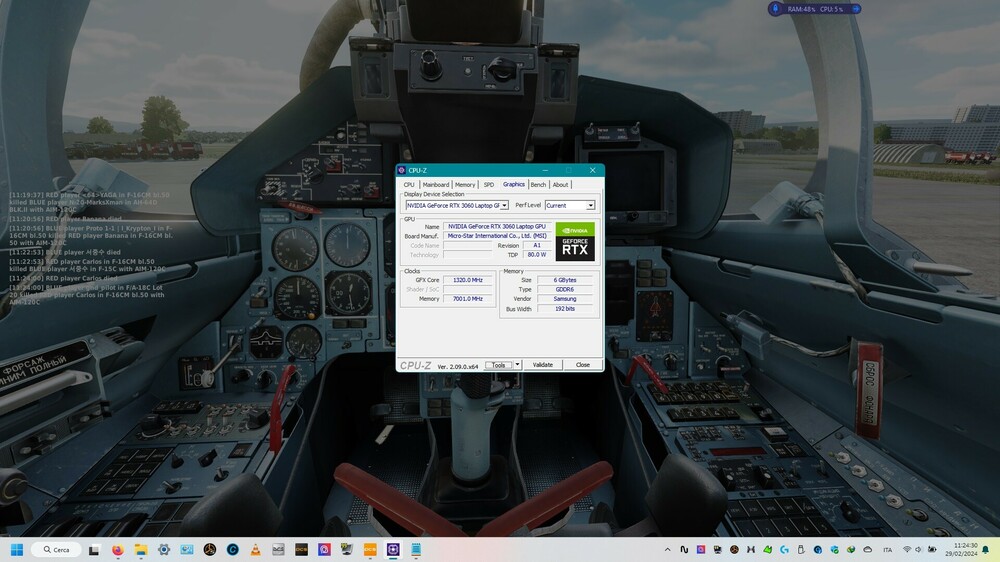Expand the Tools dropdown arrow
The image size is (1000, 562).
click(517, 365)
